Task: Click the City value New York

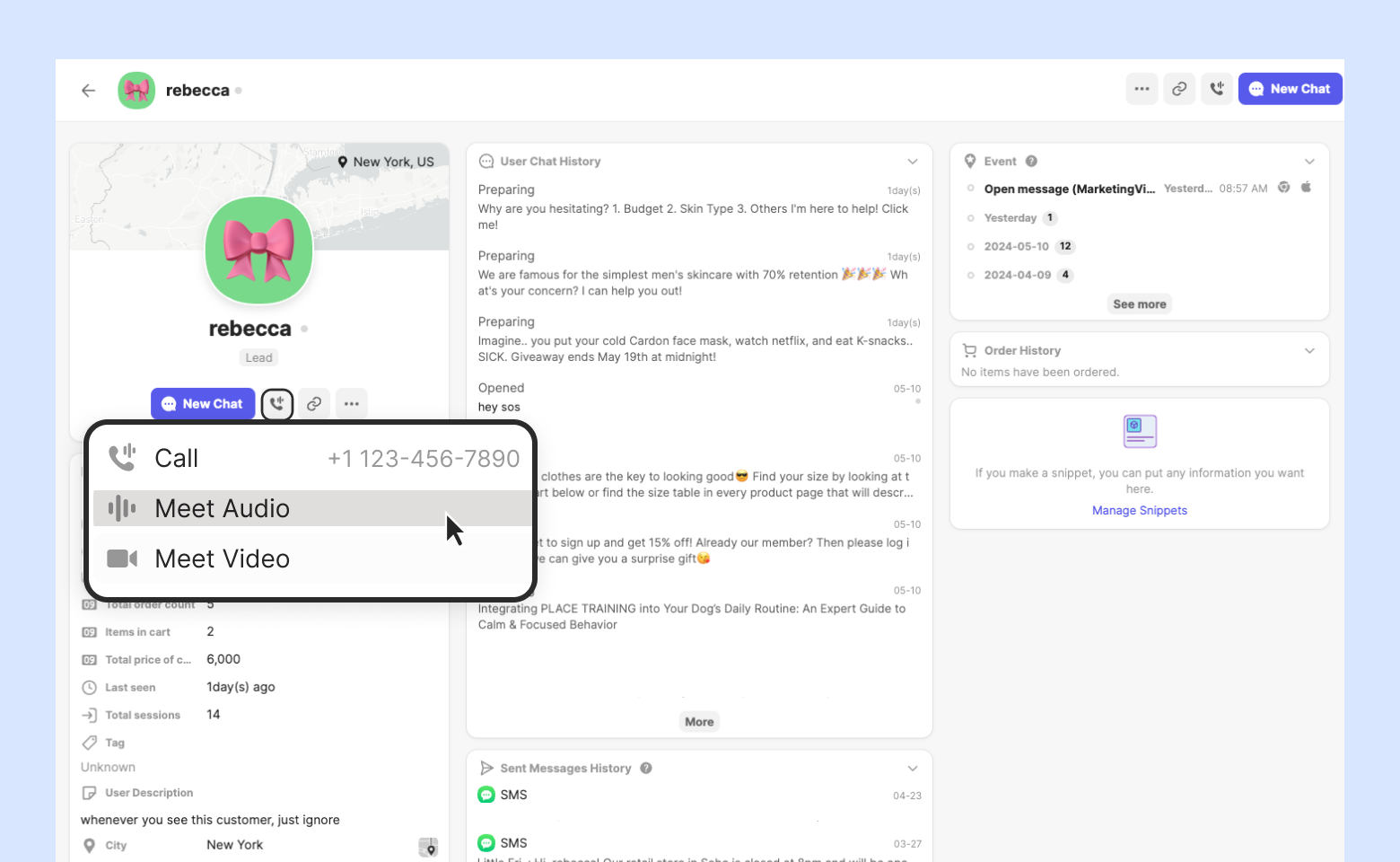Action: click(235, 845)
